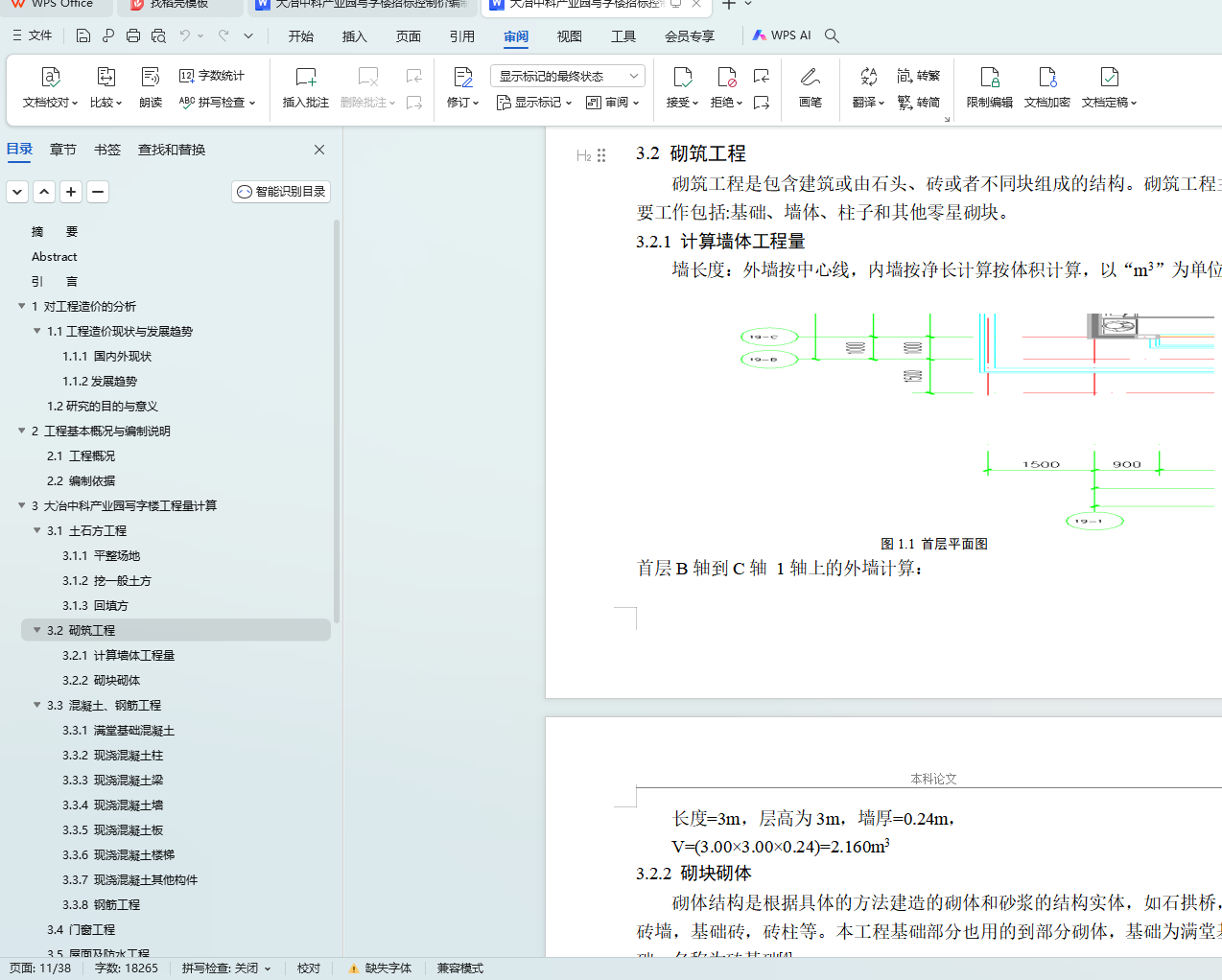Switch to 书签 tab in navigation pane

coord(107,150)
